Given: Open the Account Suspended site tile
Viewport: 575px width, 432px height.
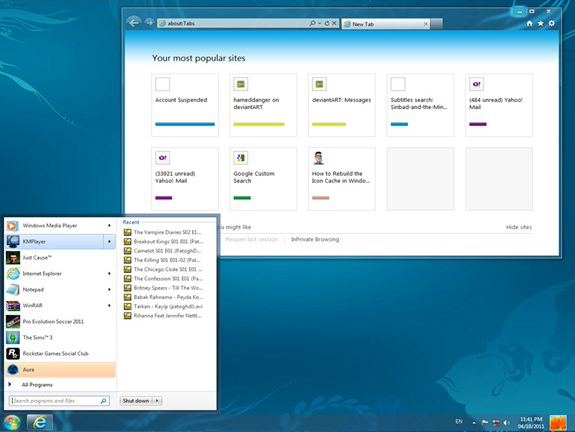Looking at the screenshot, I should [185, 105].
